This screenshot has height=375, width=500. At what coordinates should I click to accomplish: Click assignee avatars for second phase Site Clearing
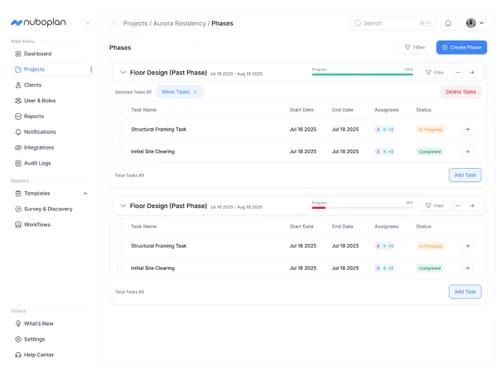[384, 268]
